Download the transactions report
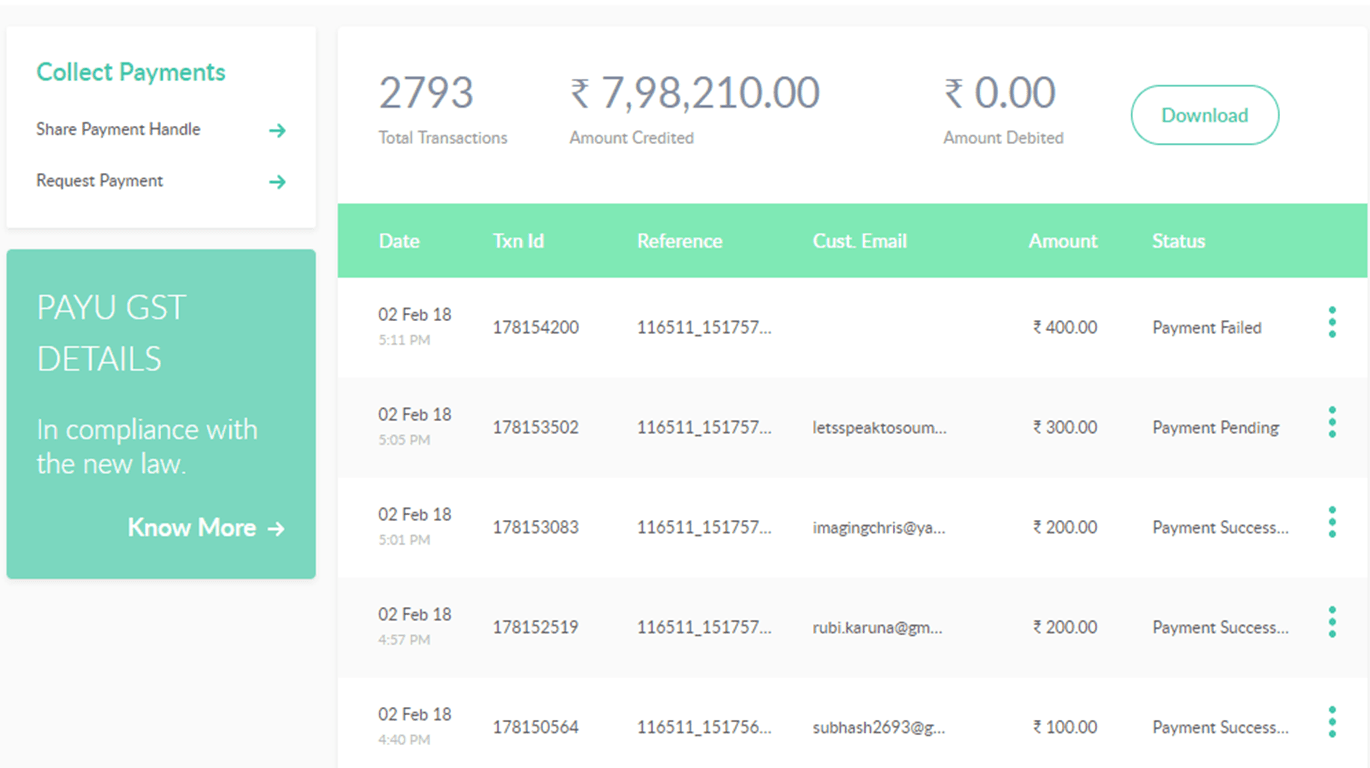 coord(1204,115)
